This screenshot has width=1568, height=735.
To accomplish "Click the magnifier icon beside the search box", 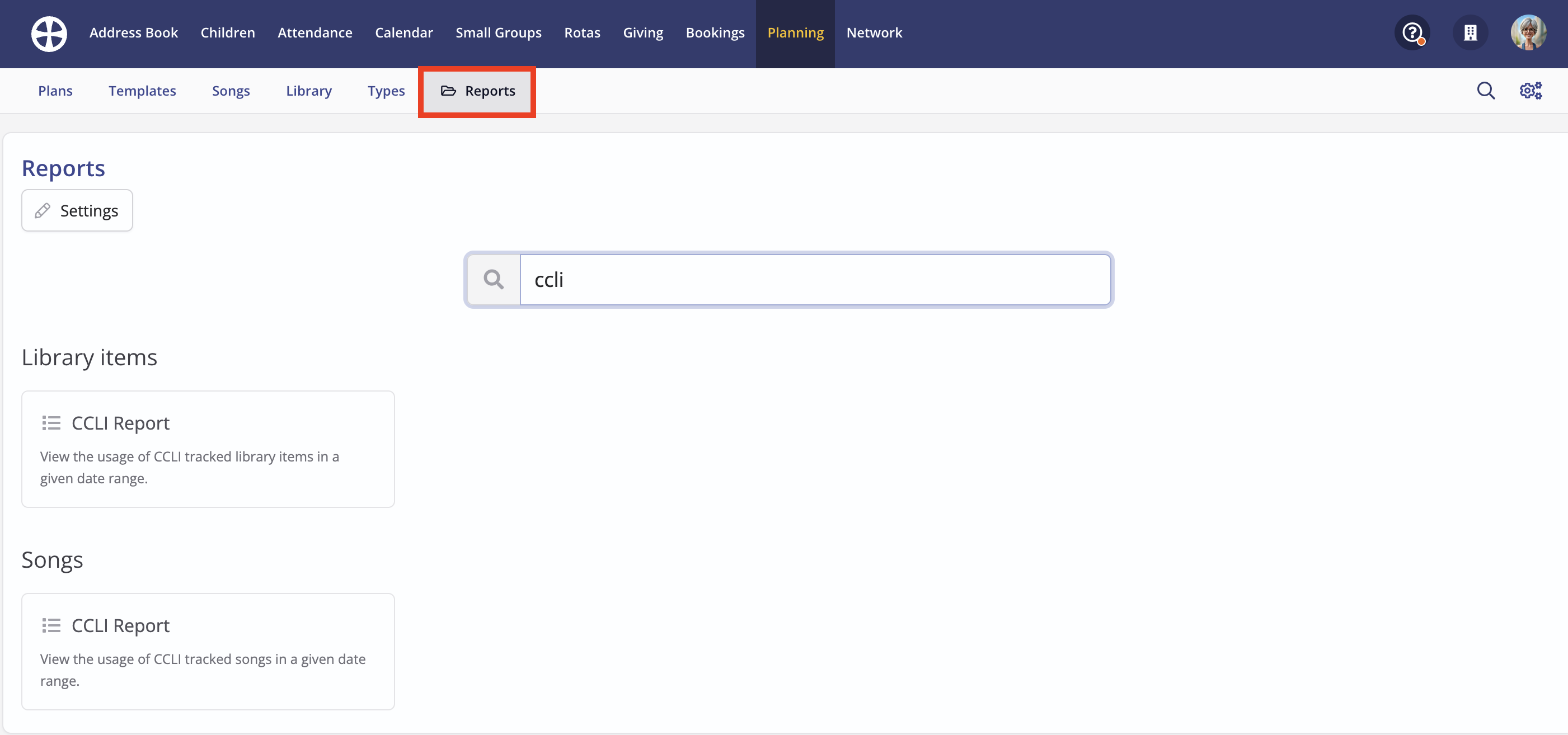I will coord(494,280).
